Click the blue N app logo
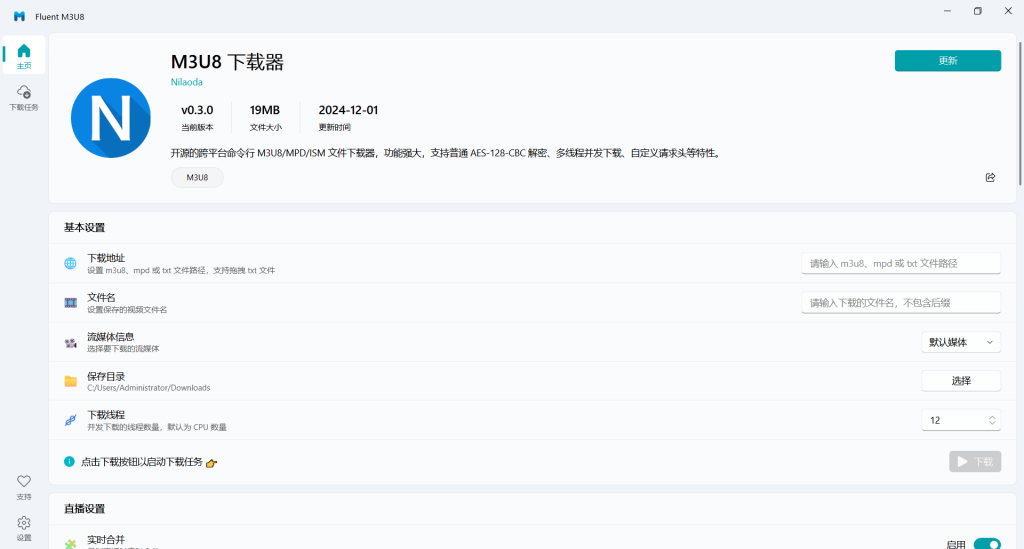The width and height of the screenshot is (1024, 549). point(110,117)
